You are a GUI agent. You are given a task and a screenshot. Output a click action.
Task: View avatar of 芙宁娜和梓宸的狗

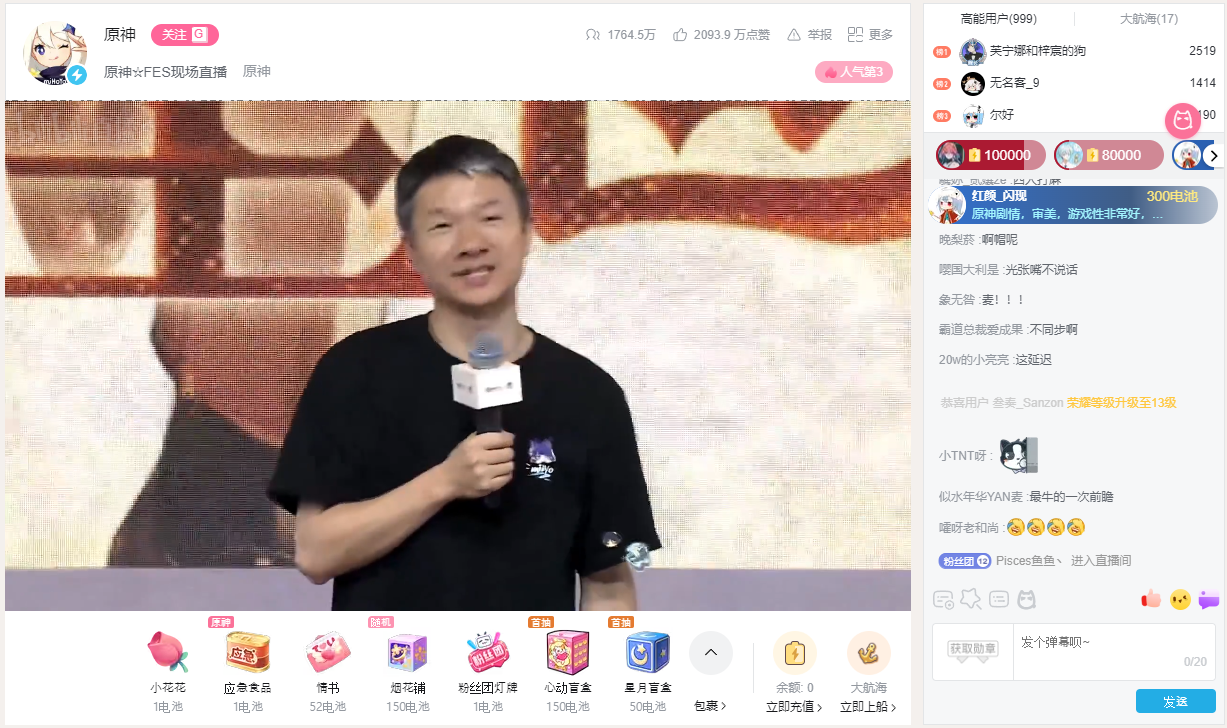click(973, 51)
